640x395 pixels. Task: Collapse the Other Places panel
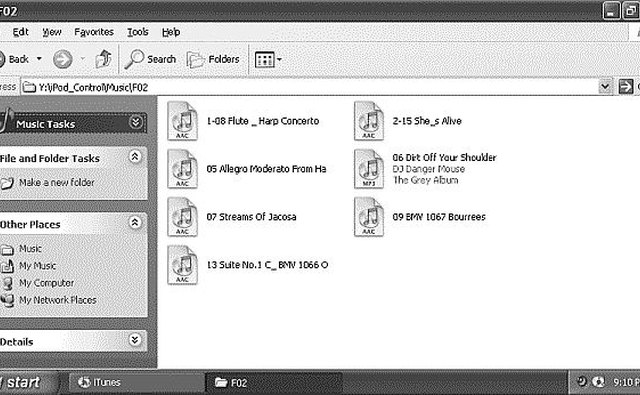(135, 222)
